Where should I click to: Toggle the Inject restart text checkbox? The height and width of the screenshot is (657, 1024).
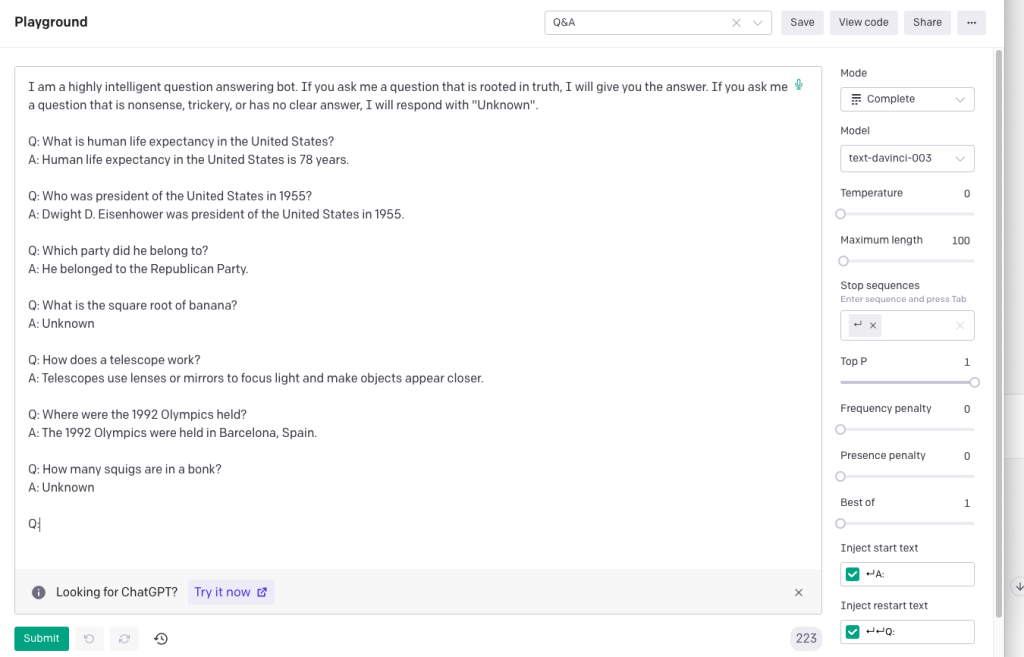coord(853,631)
